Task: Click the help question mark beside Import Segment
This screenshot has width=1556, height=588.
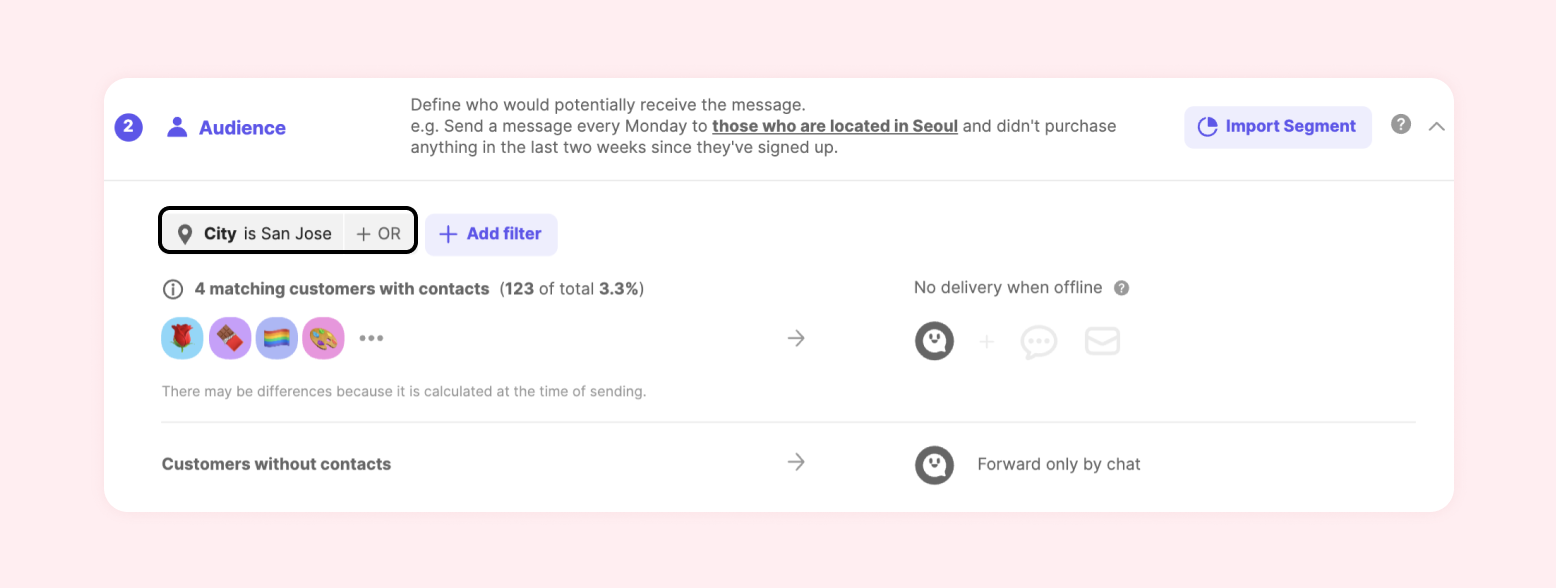Action: 1401,125
